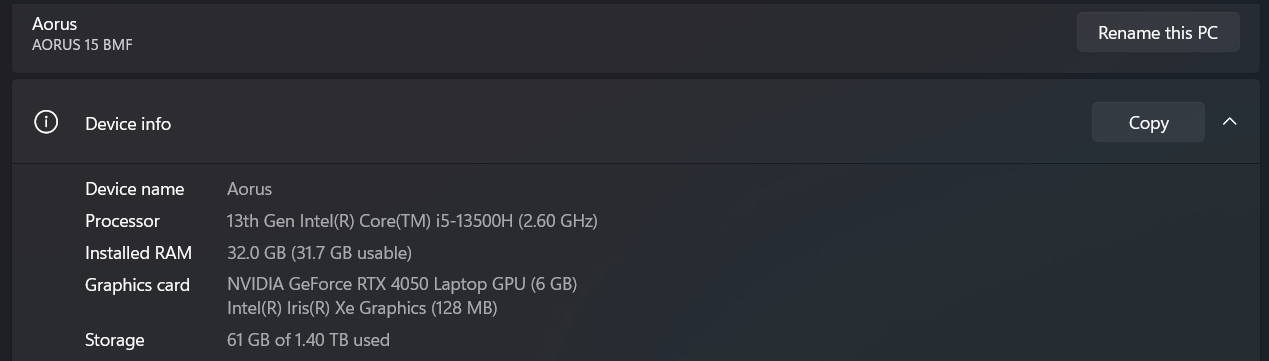The image size is (1269, 361).
Task: Click the Device info header row
Action: pos(635,122)
